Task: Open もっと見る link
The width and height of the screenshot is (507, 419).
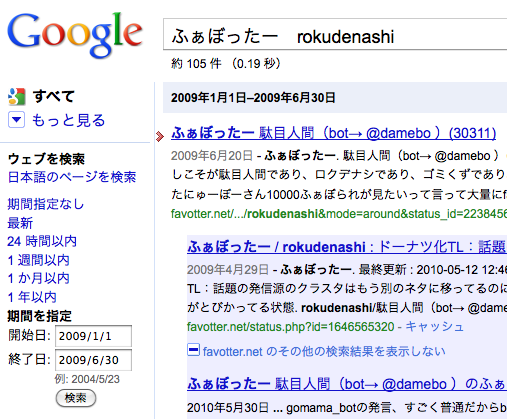Action: [x=68, y=120]
